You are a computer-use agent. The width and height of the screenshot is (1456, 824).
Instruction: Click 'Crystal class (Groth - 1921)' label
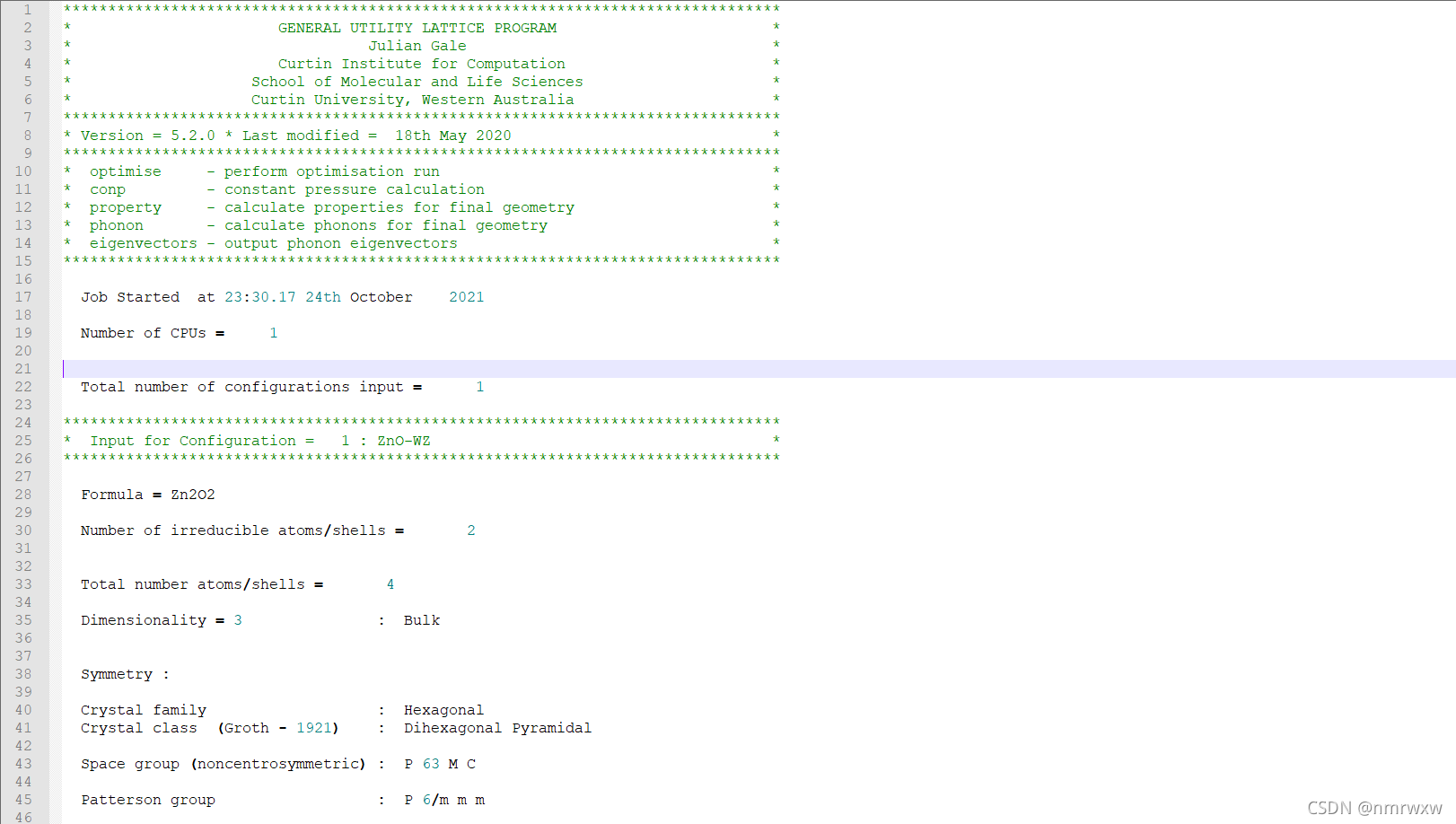click(210, 728)
